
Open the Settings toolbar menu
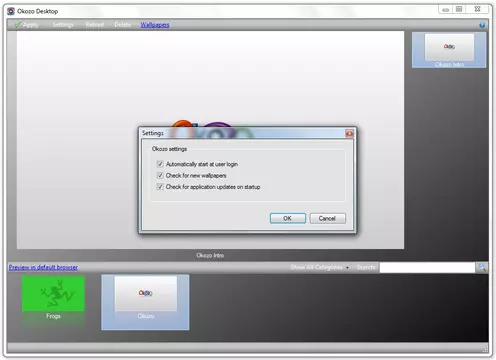tap(63, 25)
